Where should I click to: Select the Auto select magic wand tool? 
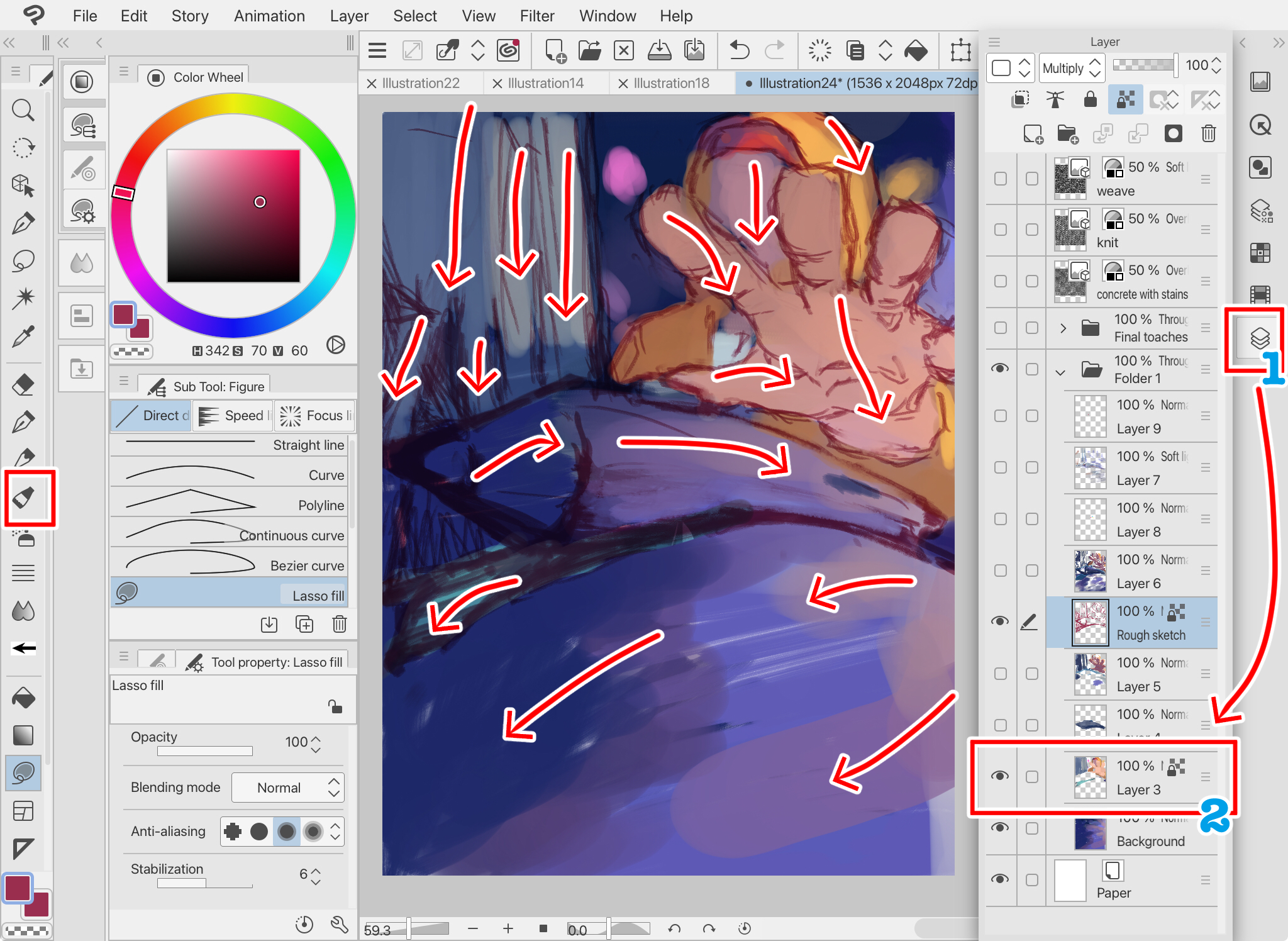pyautogui.click(x=23, y=298)
